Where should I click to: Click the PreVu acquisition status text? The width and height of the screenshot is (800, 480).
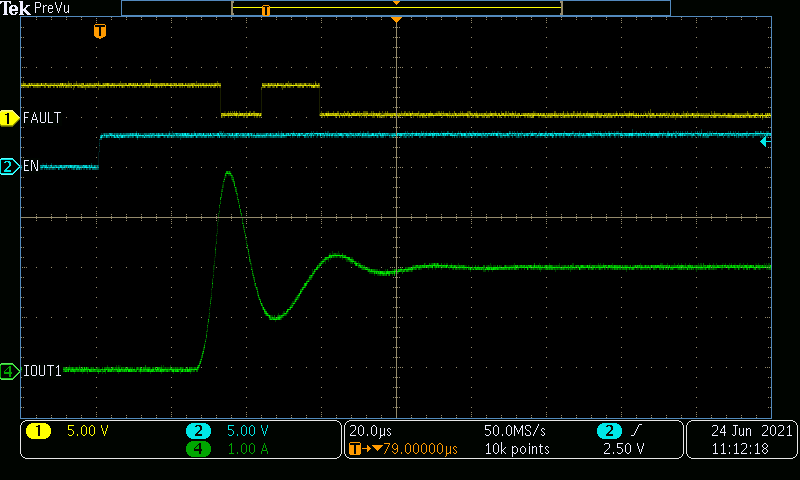52,8
